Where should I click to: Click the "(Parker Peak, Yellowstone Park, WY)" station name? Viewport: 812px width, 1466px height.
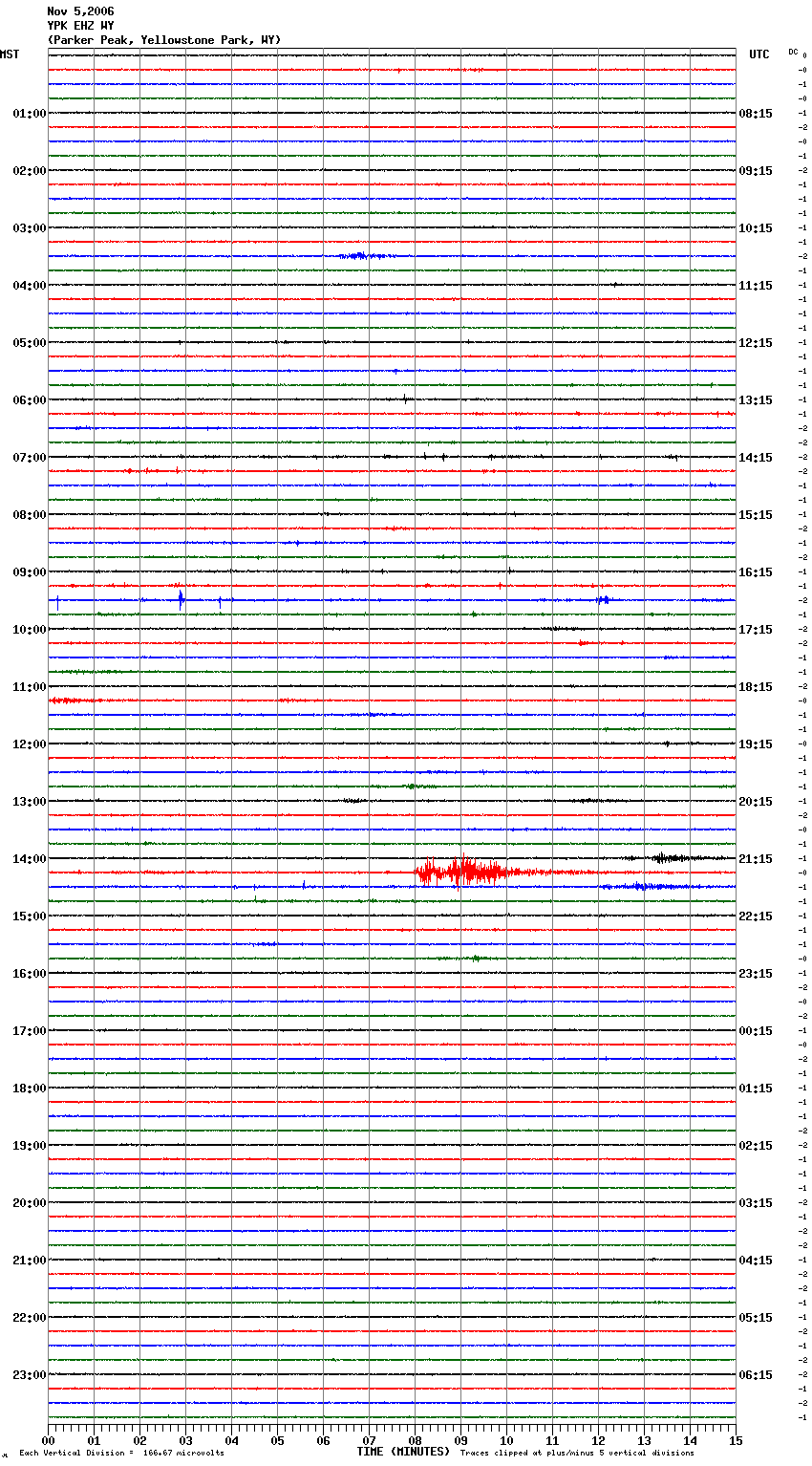[164, 40]
